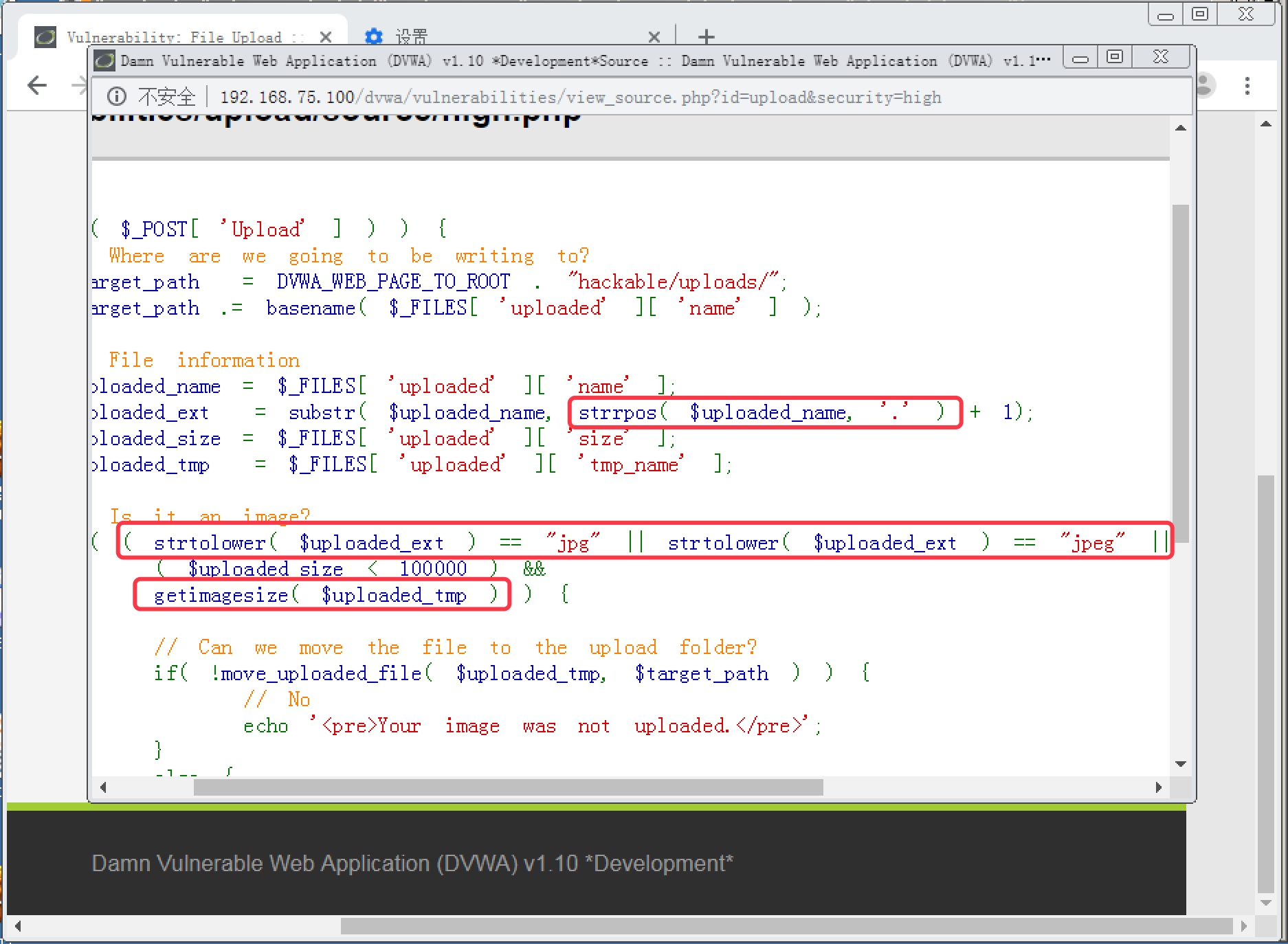This screenshot has width=1288, height=944.
Task: Click the basename( function call
Action: [317, 308]
